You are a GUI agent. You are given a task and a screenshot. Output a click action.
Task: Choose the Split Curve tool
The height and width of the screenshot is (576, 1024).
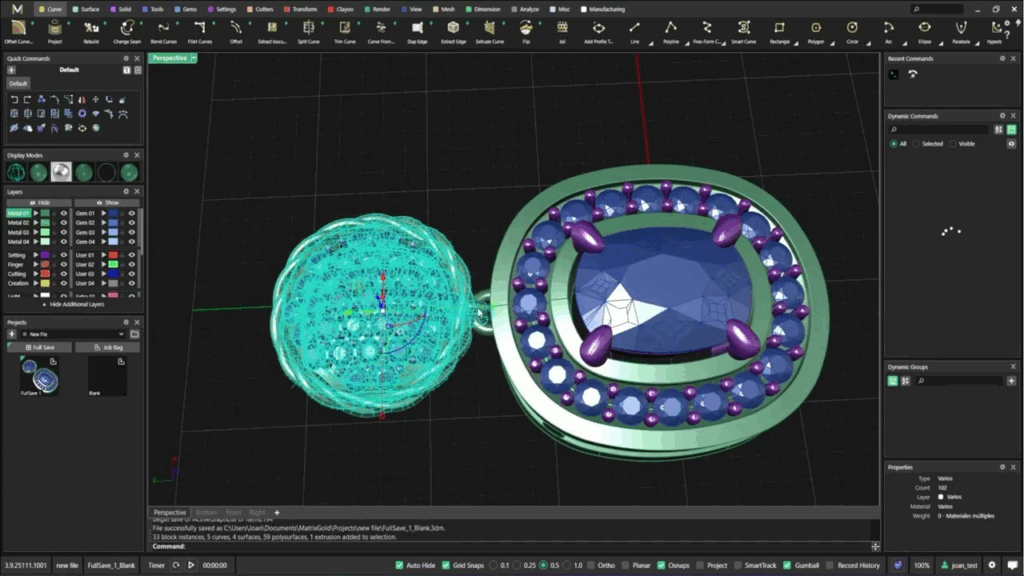pyautogui.click(x=308, y=29)
